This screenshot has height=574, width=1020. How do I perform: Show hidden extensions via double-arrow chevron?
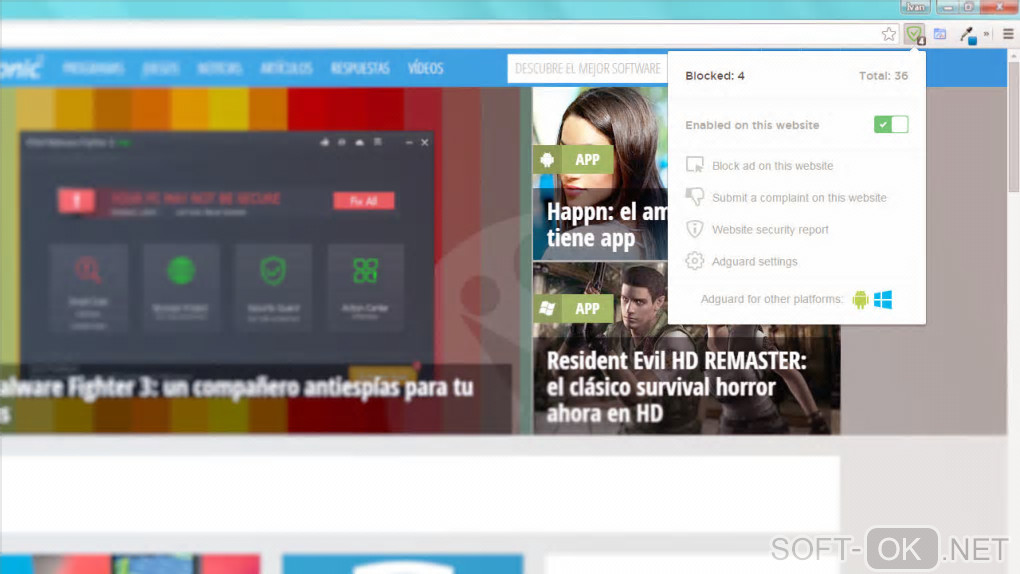tap(987, 34)
